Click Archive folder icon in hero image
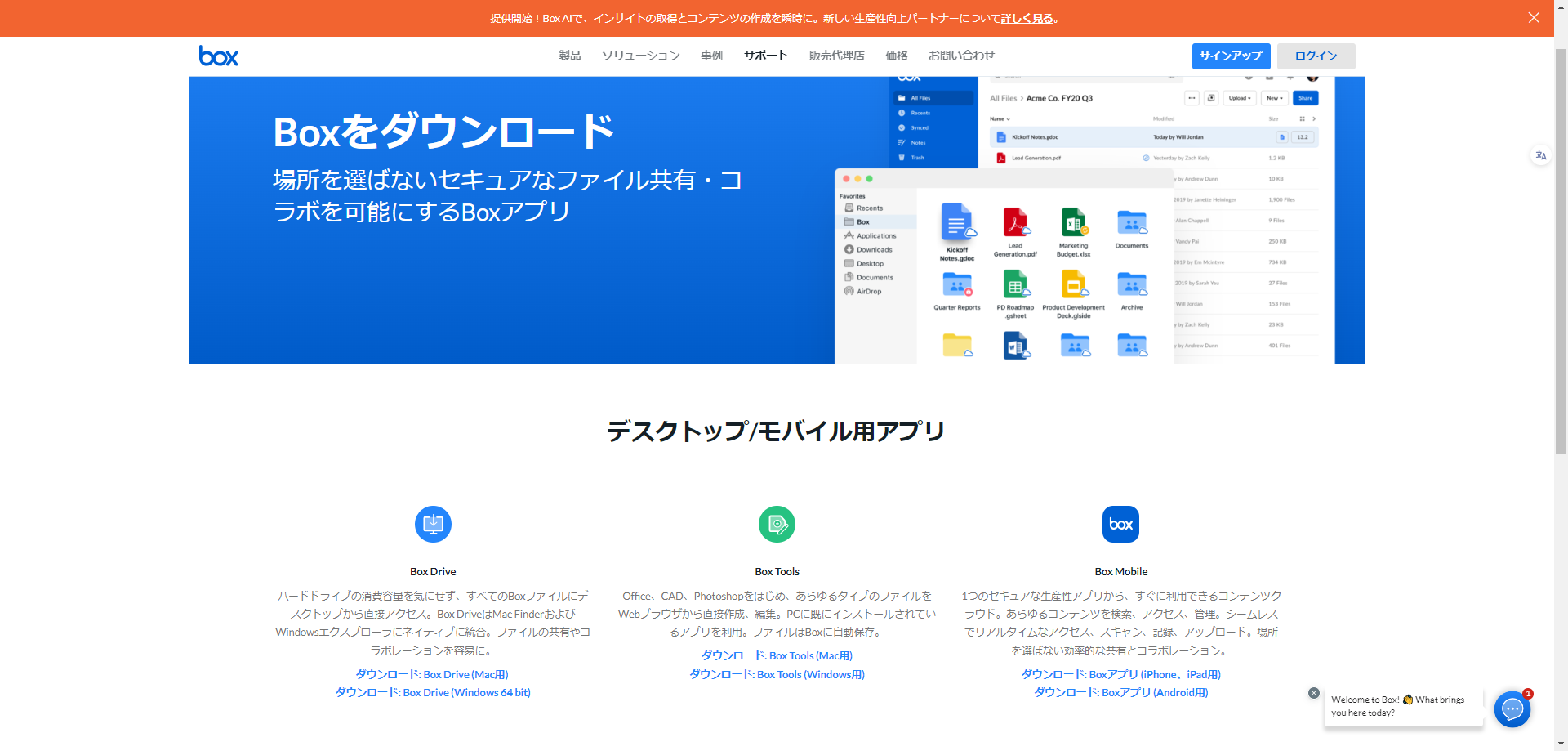 pyautogui.click(x=1132, y=284)
